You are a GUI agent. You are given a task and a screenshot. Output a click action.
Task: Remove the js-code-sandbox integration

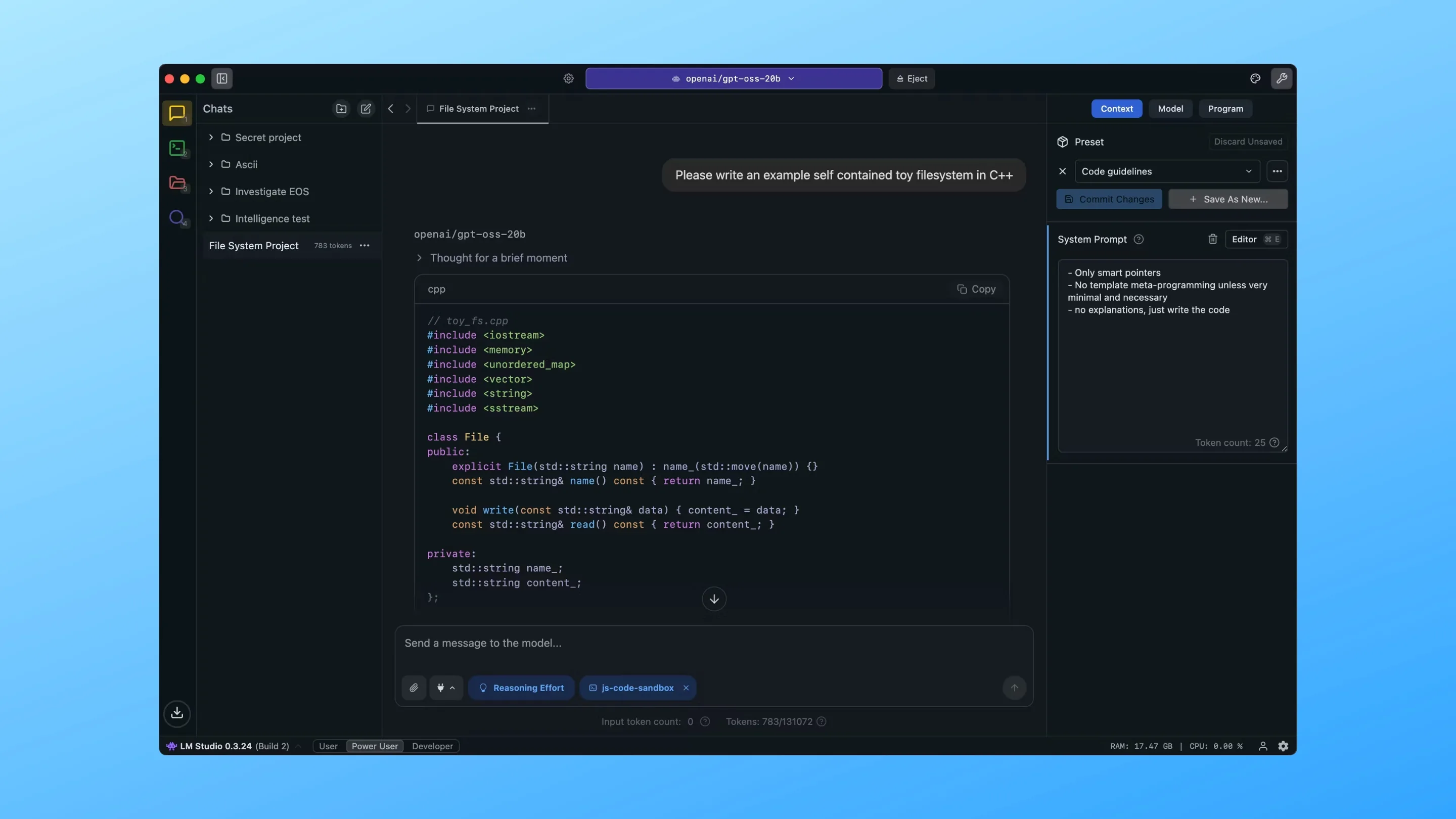[686, 688]
